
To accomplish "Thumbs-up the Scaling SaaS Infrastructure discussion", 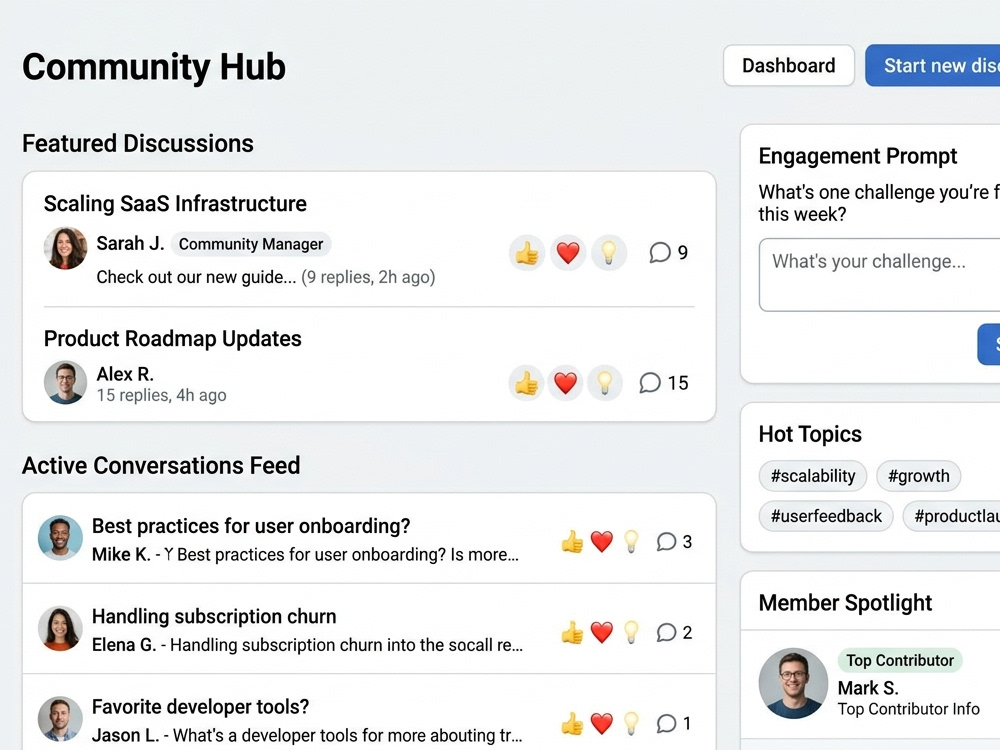I will coord(527,253).
